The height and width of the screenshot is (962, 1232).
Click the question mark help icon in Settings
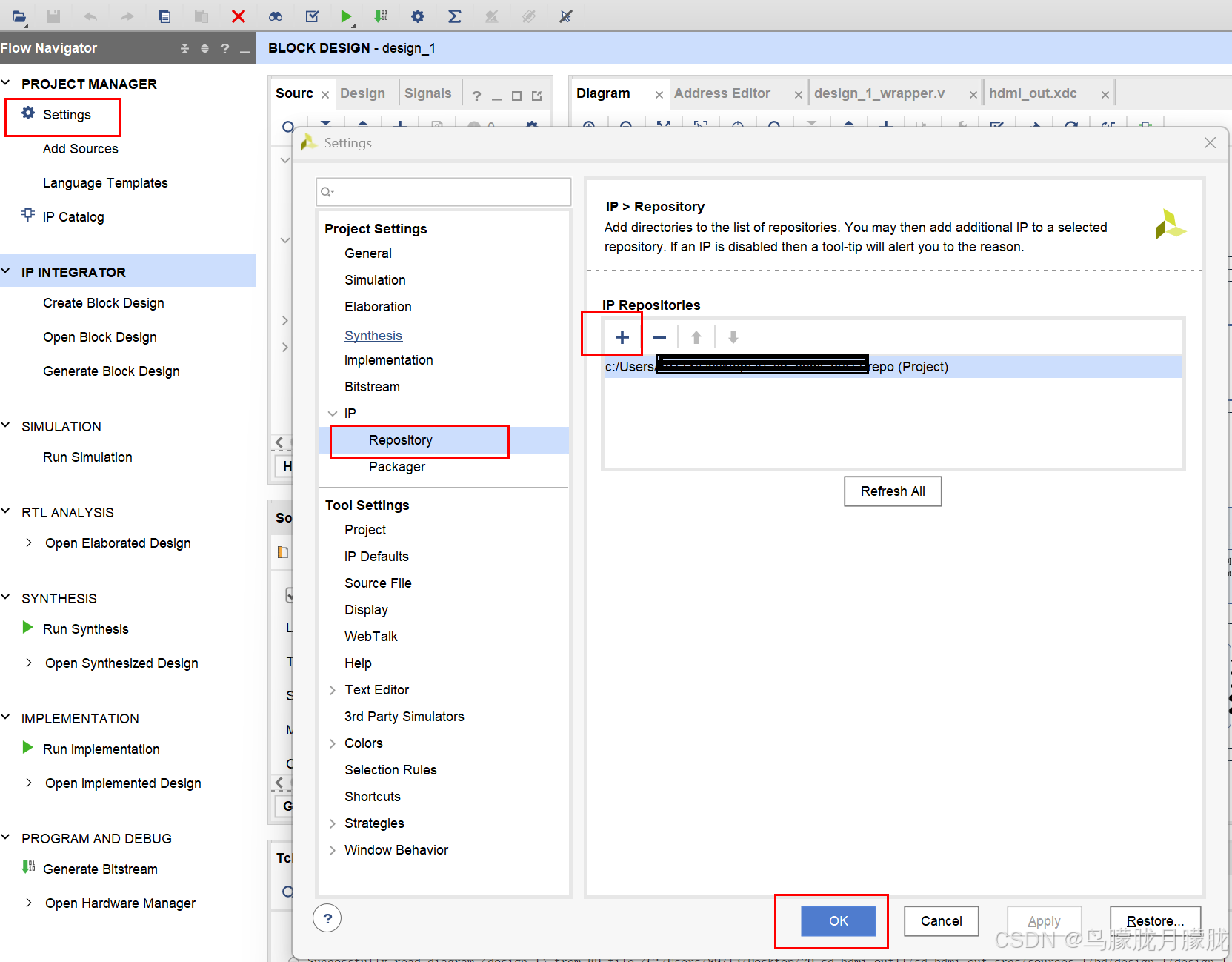tap(327, 918)
